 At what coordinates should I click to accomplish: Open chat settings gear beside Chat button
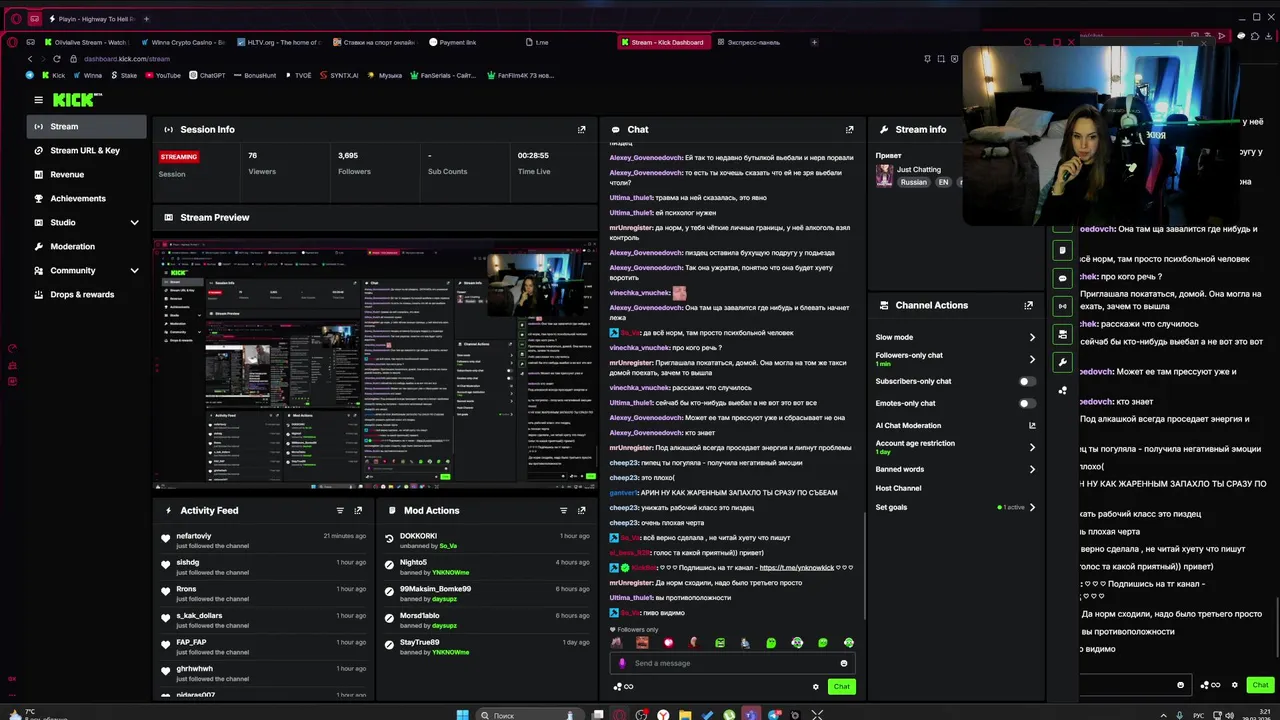(815, 687)
